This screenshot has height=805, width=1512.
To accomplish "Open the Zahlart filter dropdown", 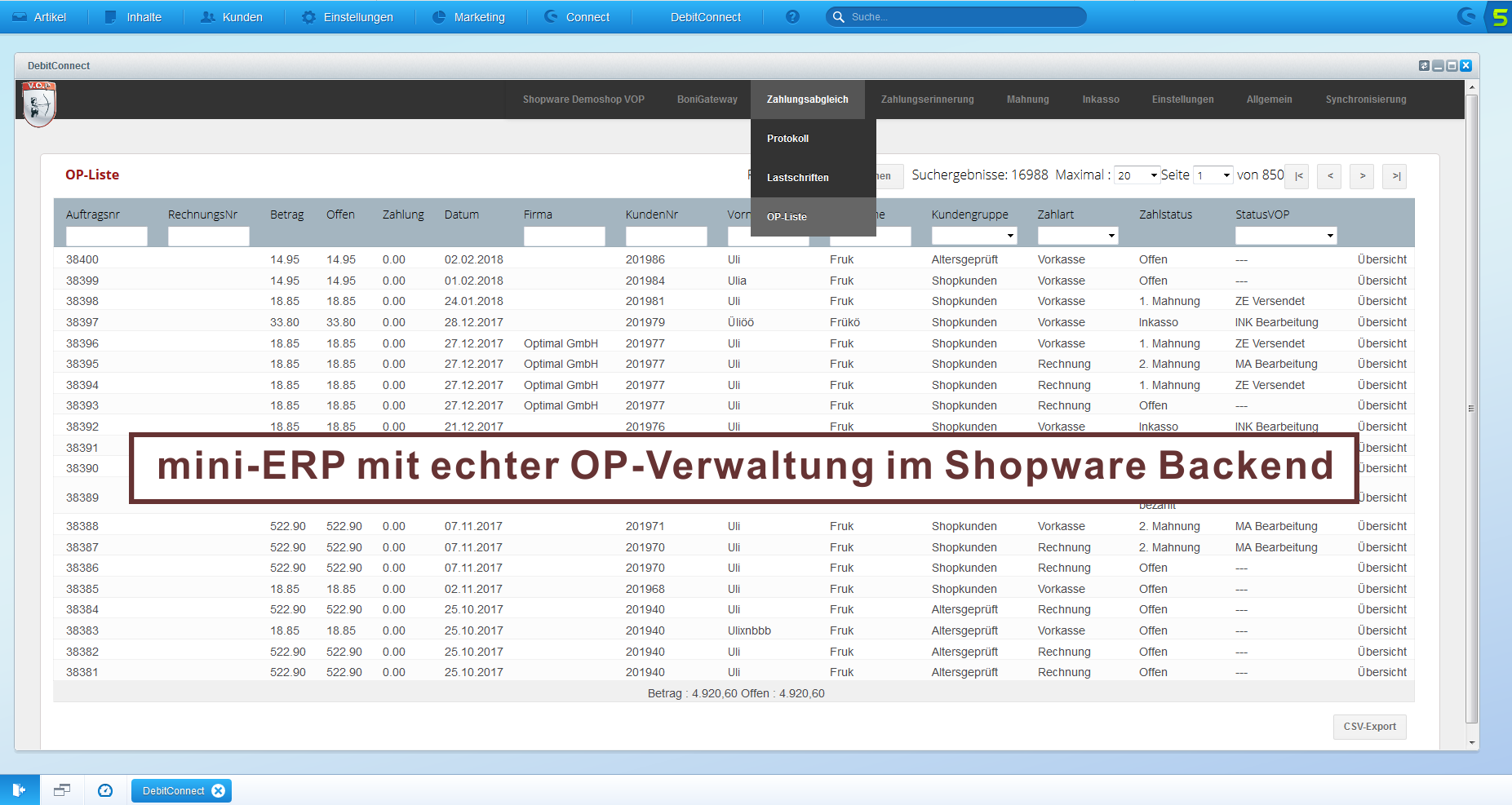I will pos(1078,236).
